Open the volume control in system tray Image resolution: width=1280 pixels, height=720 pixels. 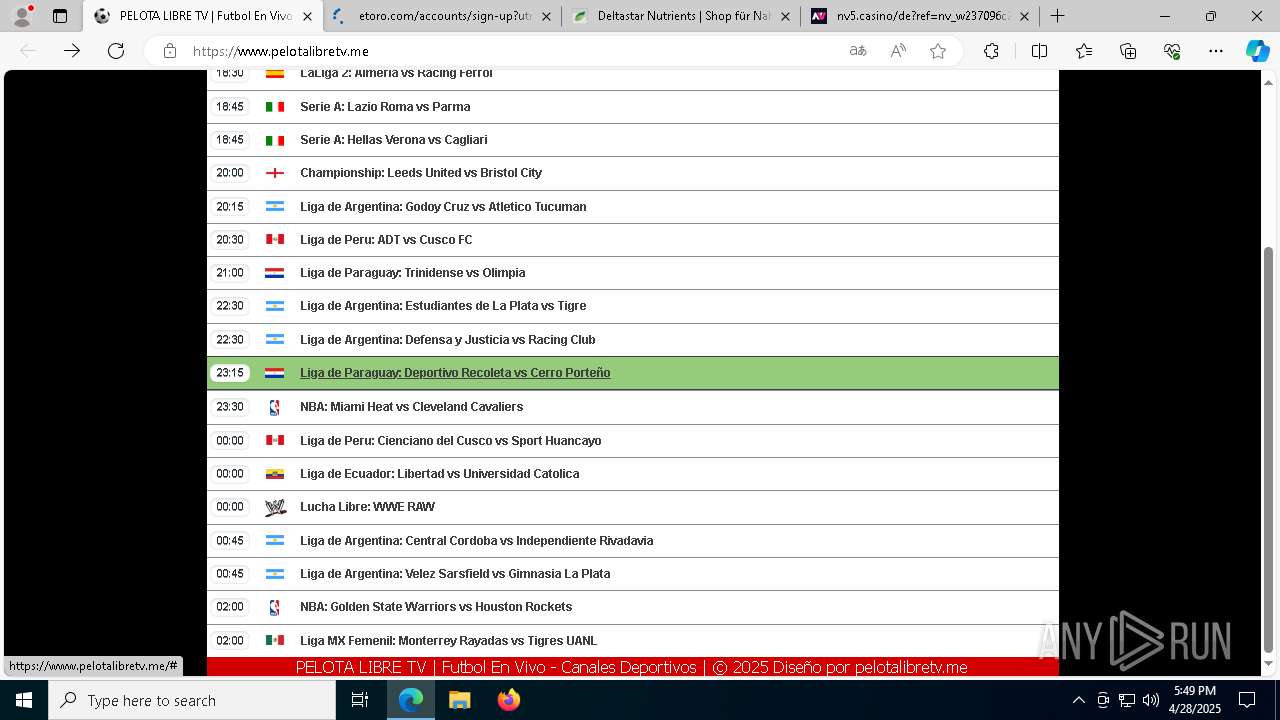(x=1150, y=701)
